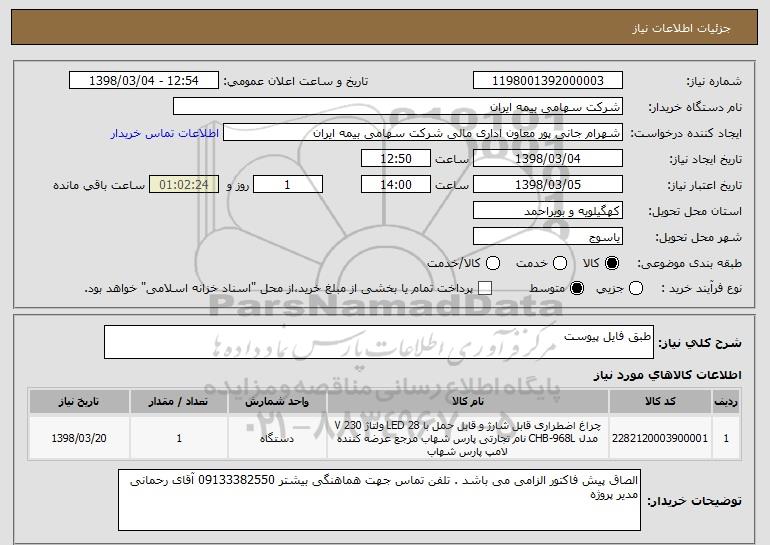Click the شرح کلی نیاز label

coord(700,343)
